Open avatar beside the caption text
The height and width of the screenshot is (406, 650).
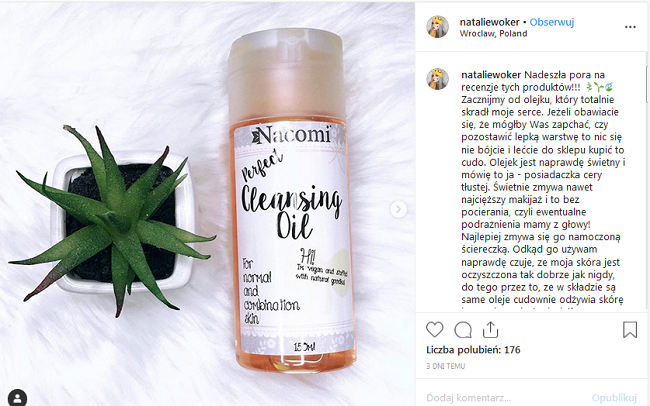point(438,79)
